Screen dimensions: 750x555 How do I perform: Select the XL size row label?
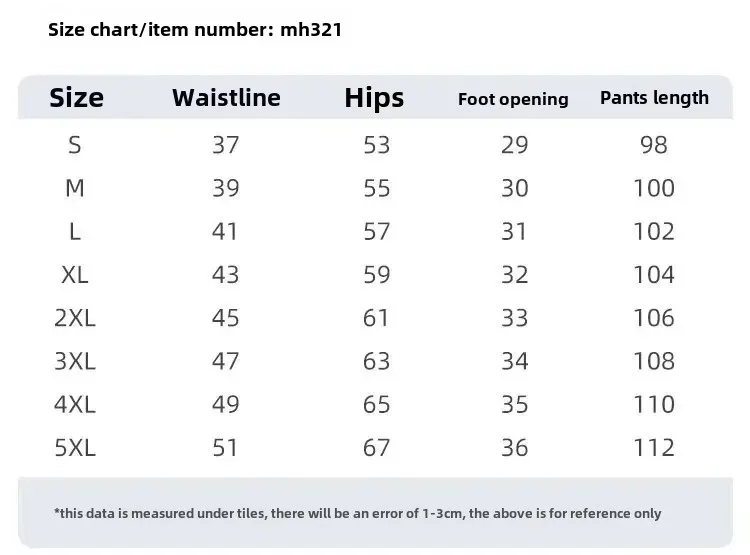(x=75, y=275)
